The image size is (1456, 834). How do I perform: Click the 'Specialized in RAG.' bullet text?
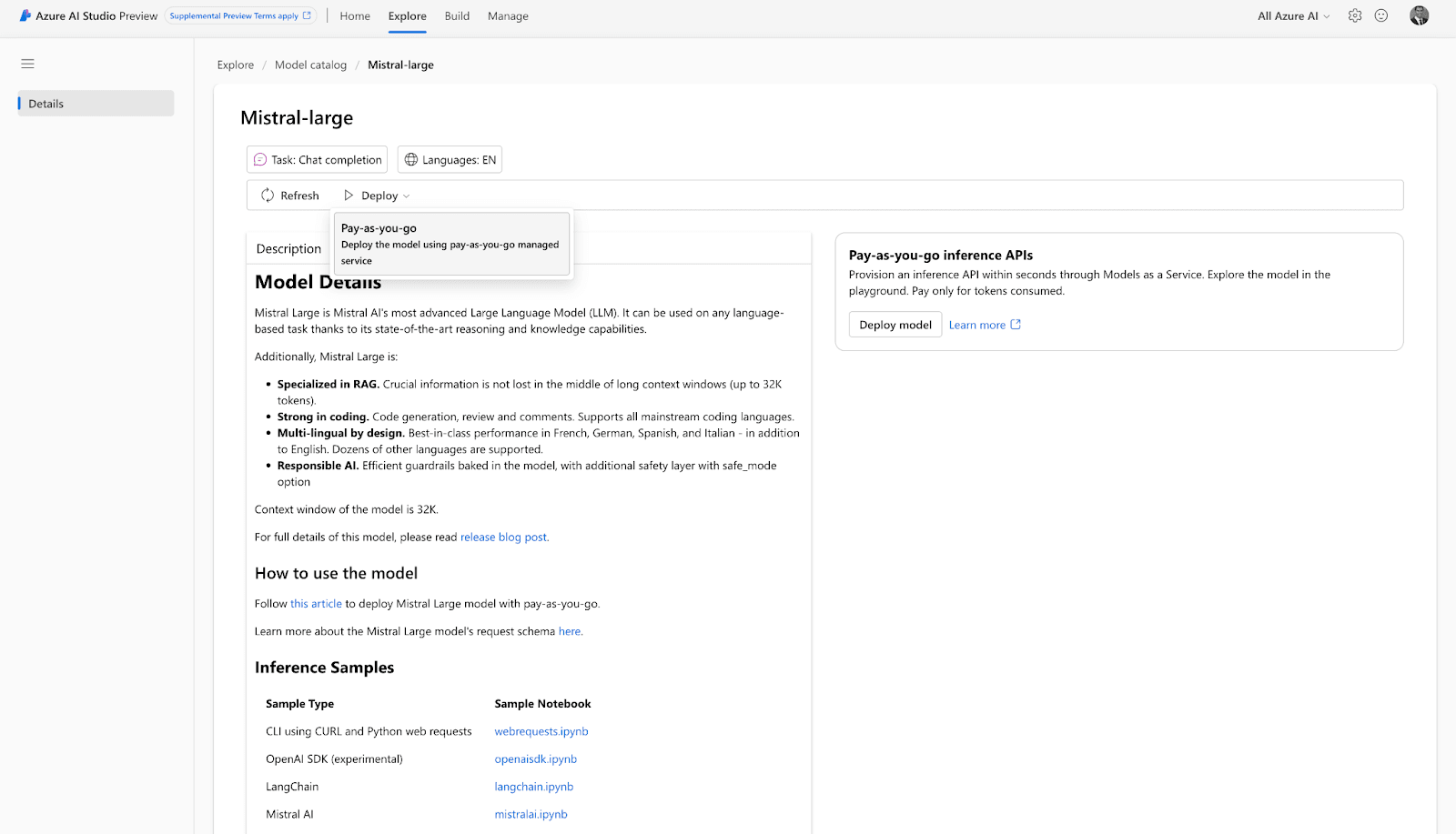point(328,385)
